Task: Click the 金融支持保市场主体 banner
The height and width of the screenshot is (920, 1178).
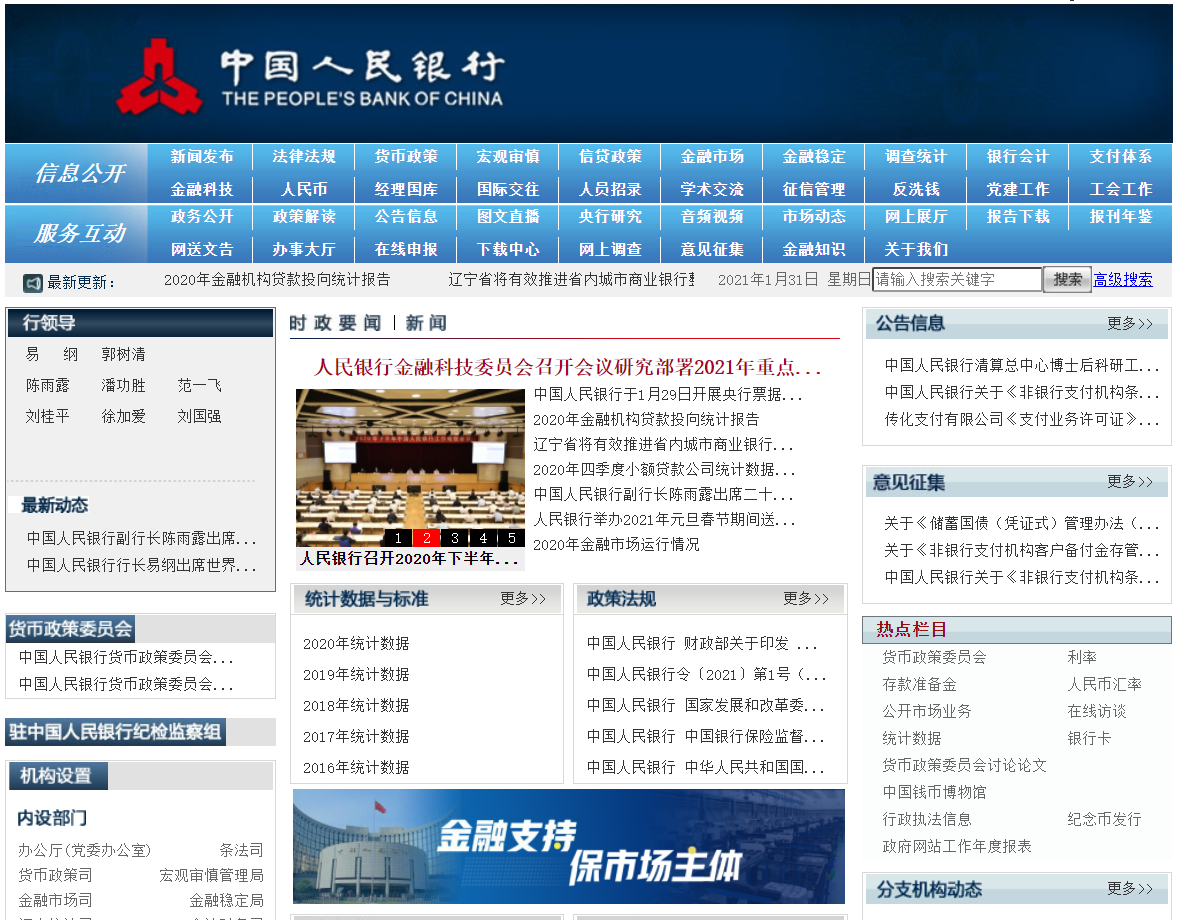Action: pyautogui.click(x=567, y=846)
